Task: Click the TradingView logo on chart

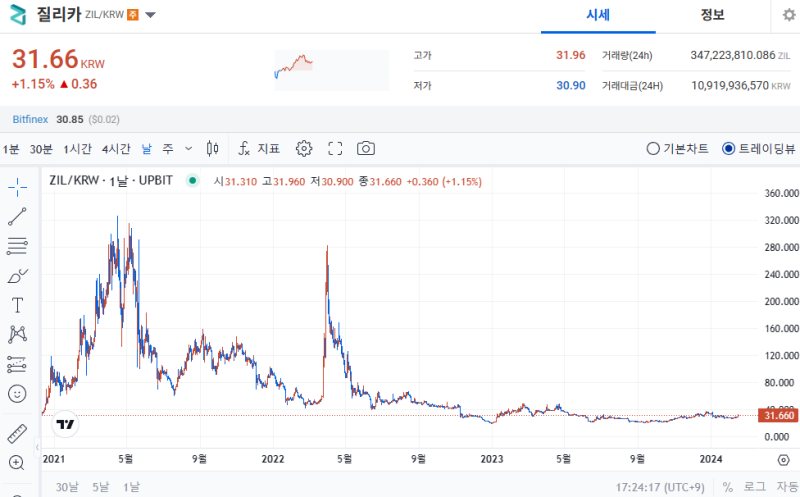Action: [x=65, y=424]
